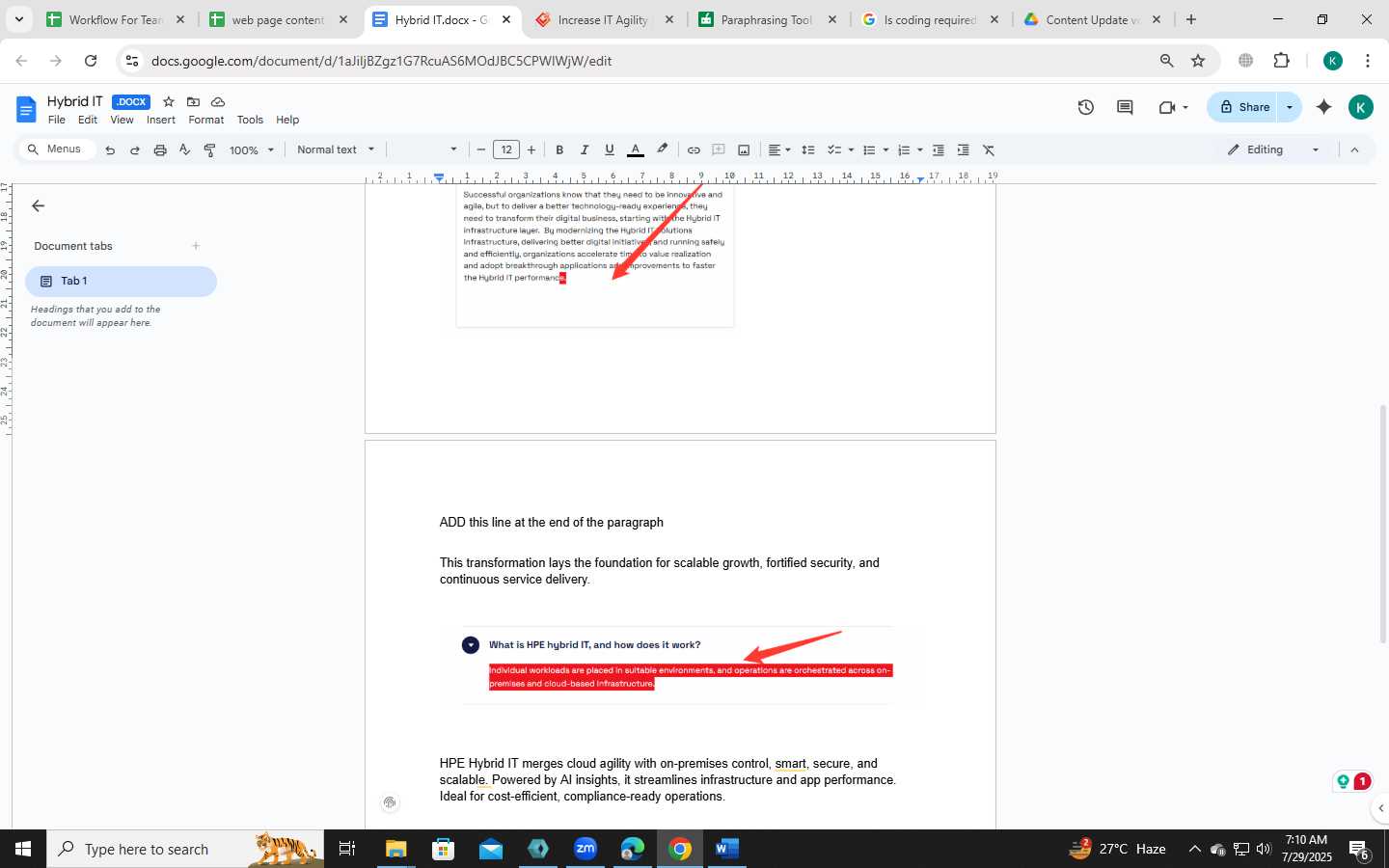
Task: Open the comments panel icon
Action: (1125, 107)
